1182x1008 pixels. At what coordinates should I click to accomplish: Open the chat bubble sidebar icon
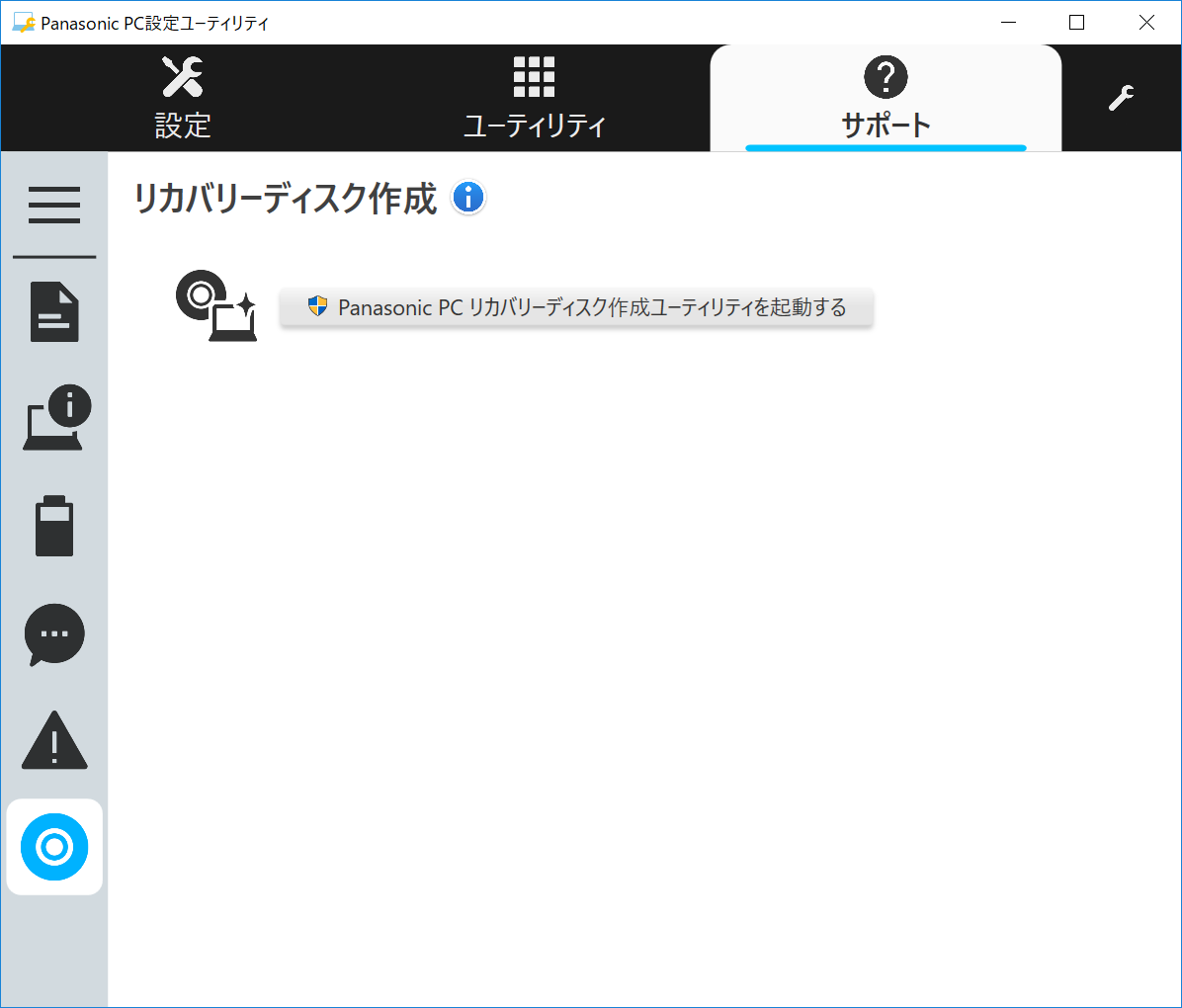54,634
